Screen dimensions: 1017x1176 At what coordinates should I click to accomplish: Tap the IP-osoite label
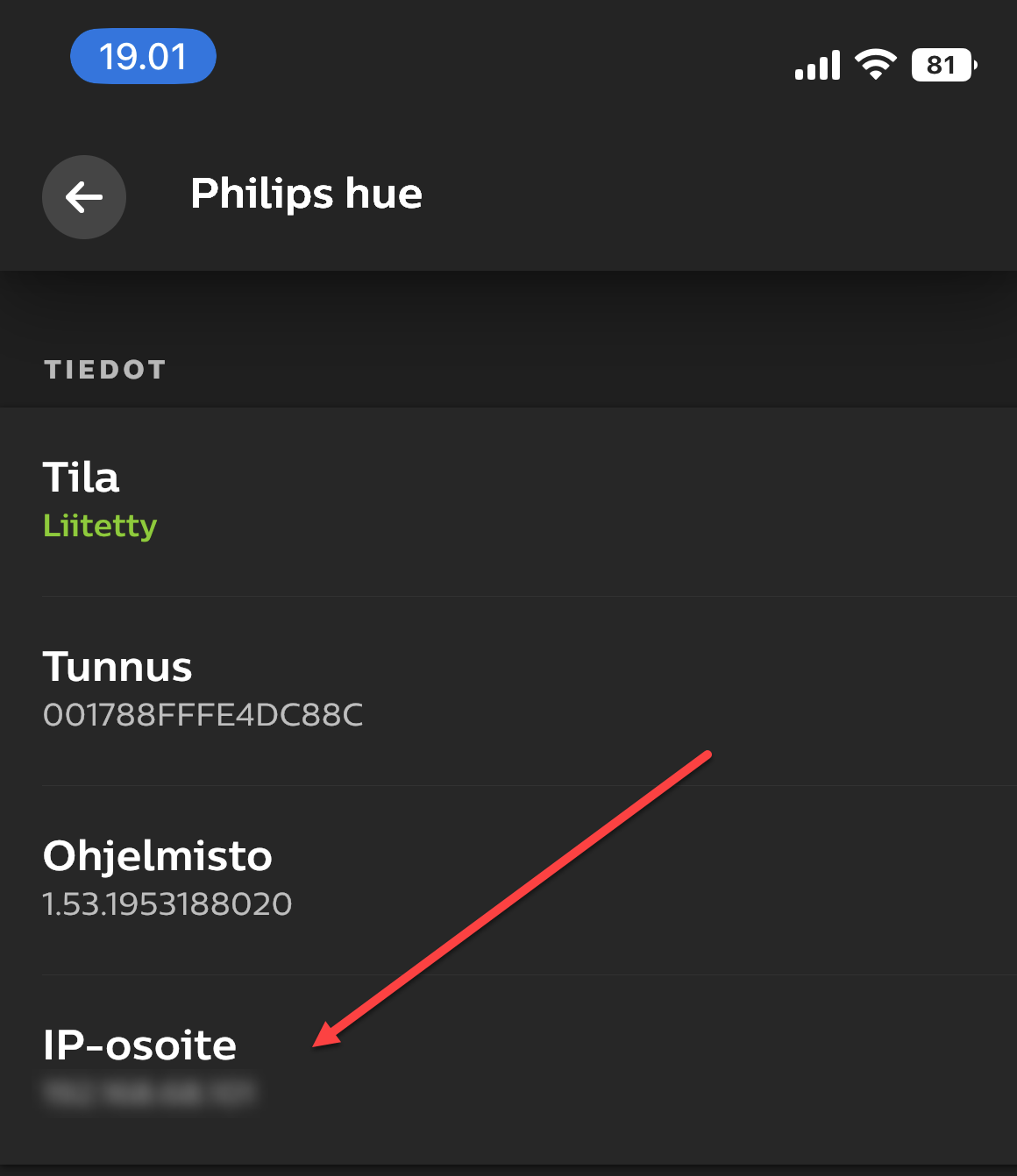pyautogui.click(x=140, y=1045)
